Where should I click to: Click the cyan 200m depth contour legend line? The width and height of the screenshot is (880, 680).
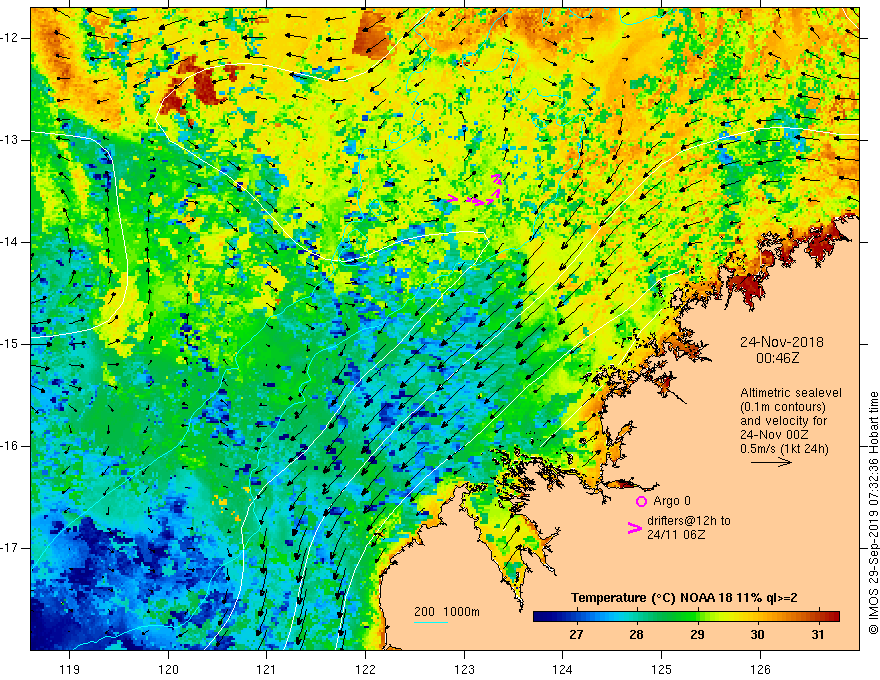pos(431,623)
